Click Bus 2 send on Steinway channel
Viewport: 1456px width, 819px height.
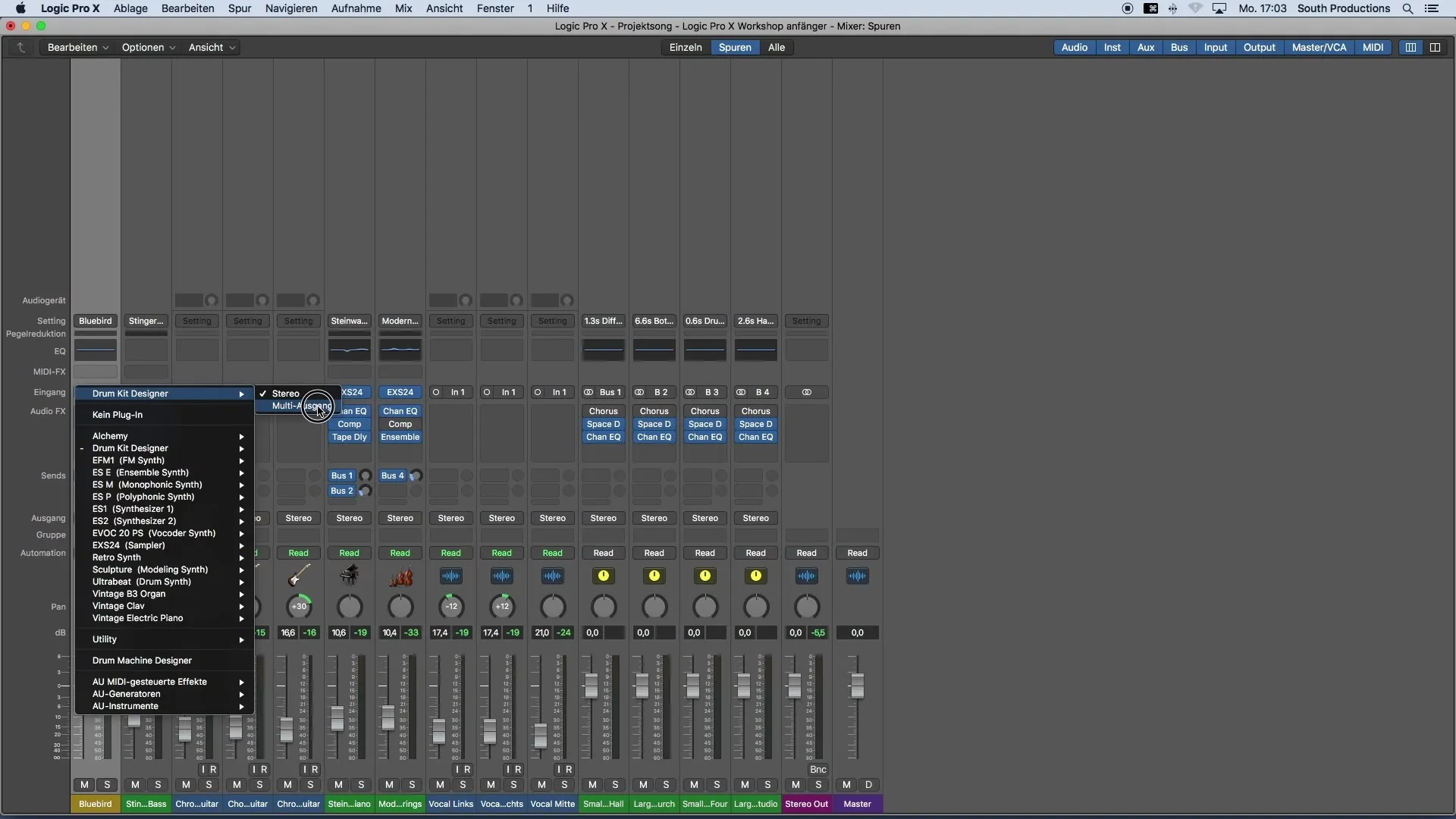[343, 491]
